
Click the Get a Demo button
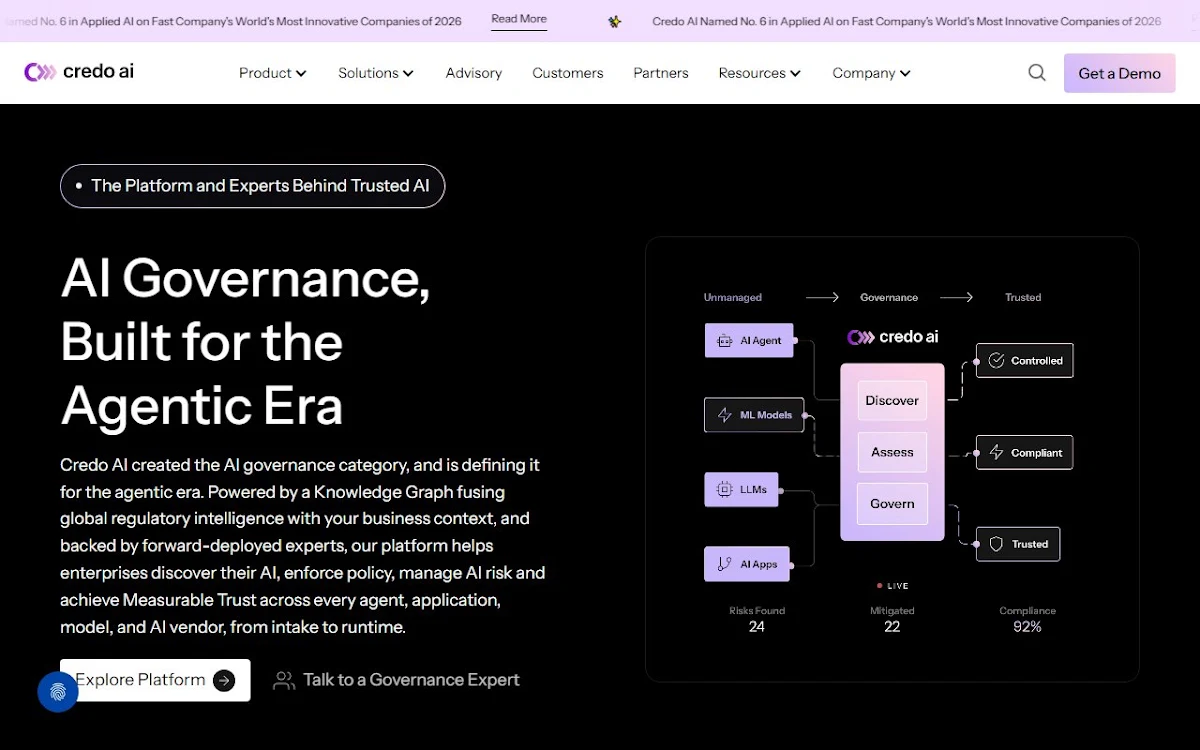tap(1119, 73)
